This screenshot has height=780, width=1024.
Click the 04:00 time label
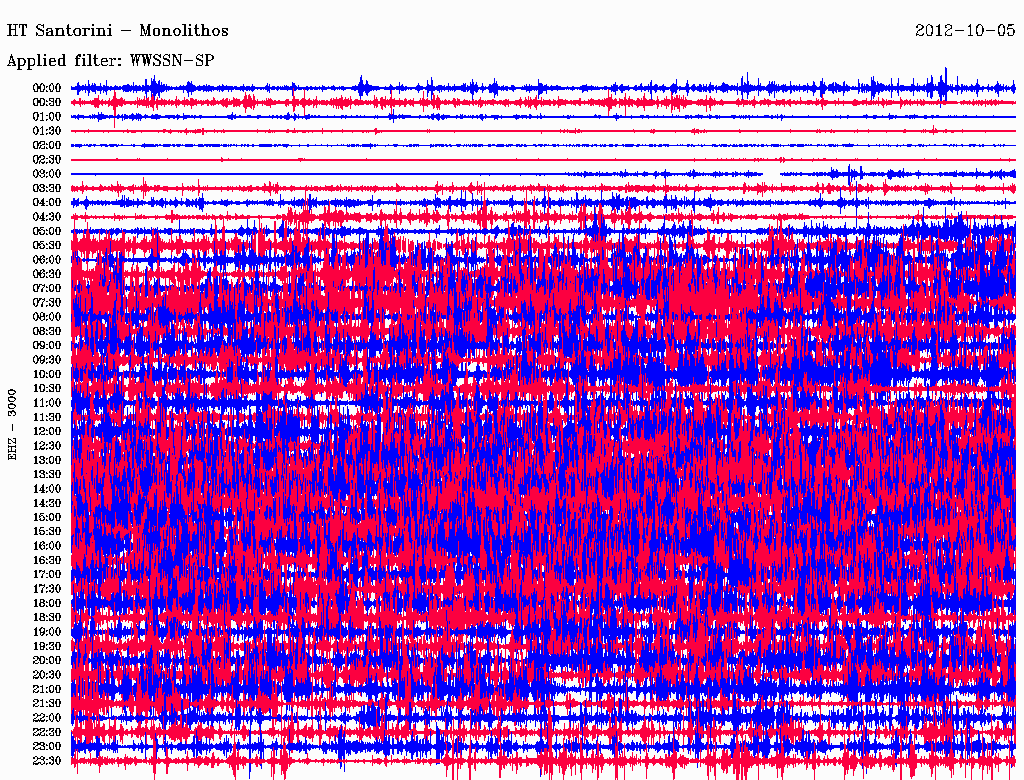tap(47, 203)
